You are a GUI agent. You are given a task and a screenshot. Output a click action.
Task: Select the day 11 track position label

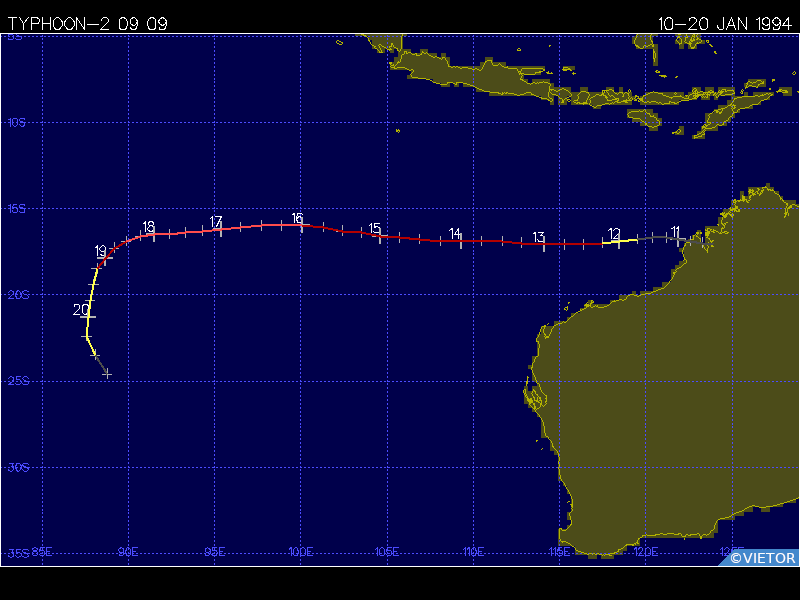coord(676,231)
